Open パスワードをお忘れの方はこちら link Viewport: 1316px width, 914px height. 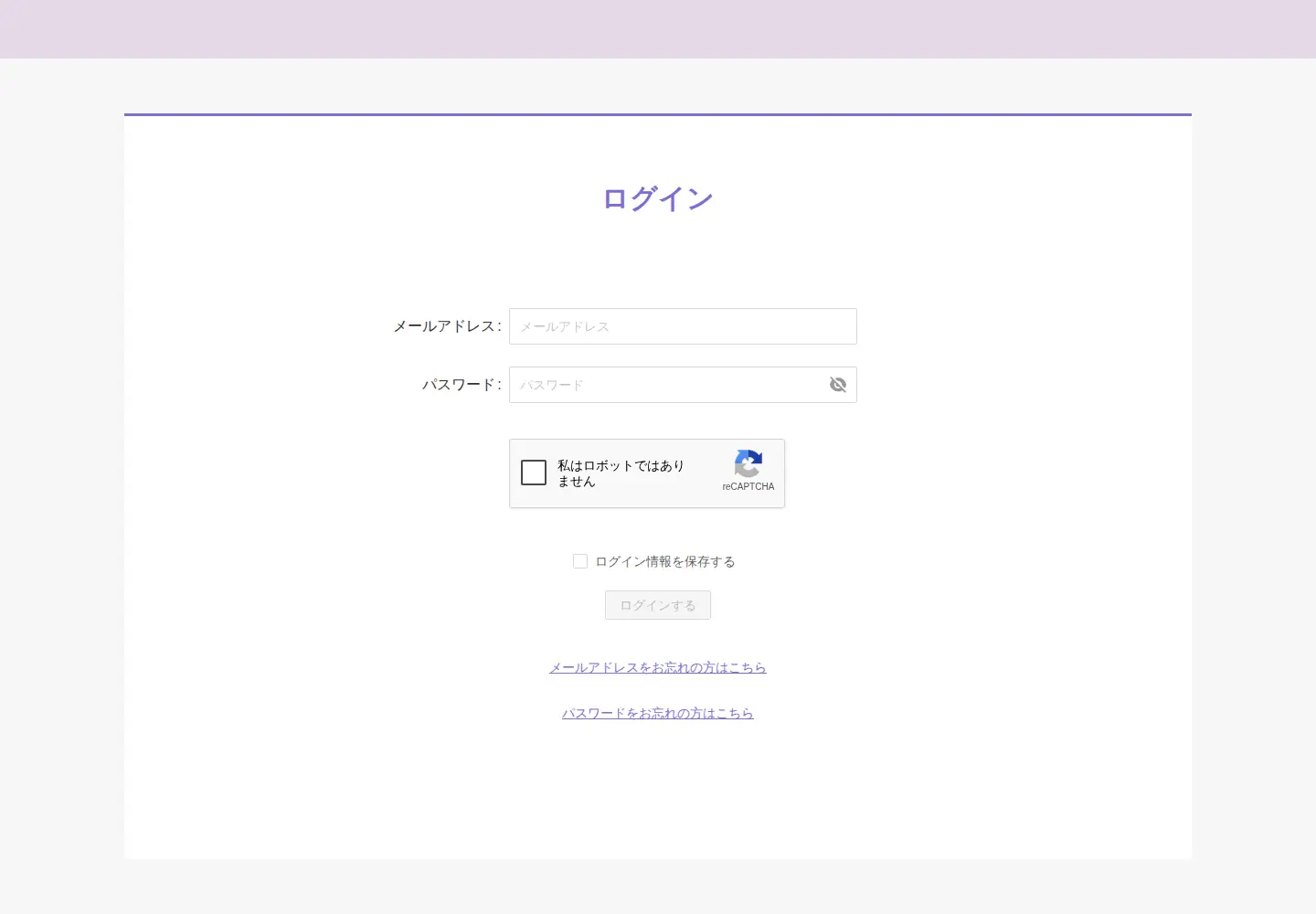658,713
